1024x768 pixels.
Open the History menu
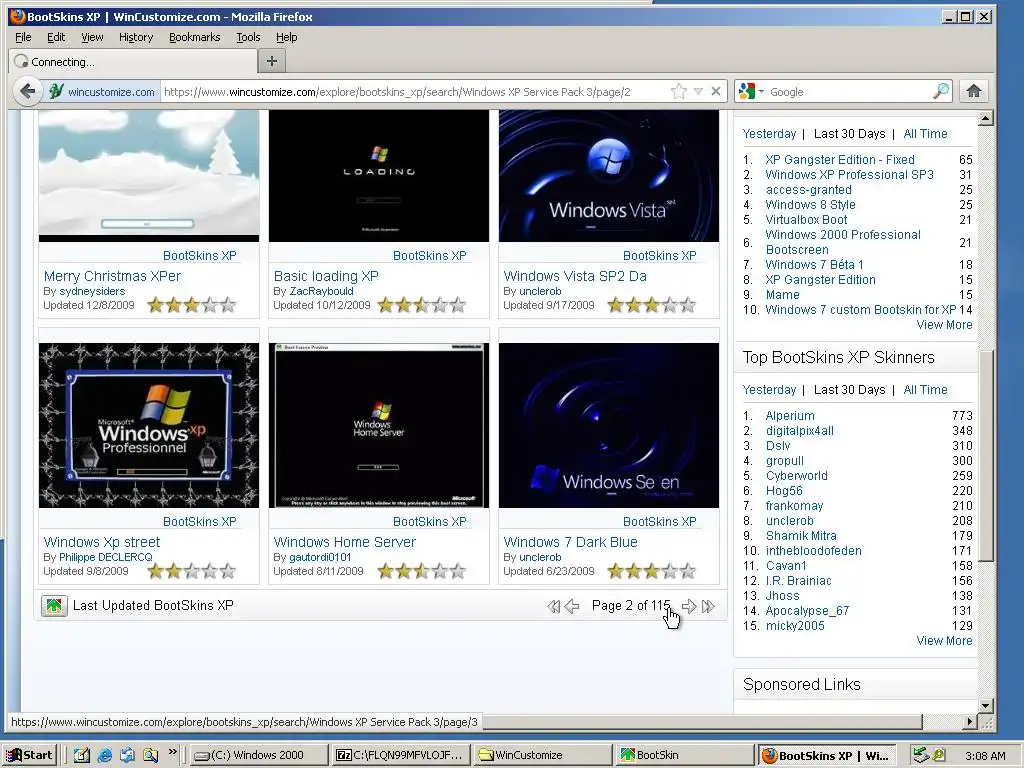coord(136,37)
